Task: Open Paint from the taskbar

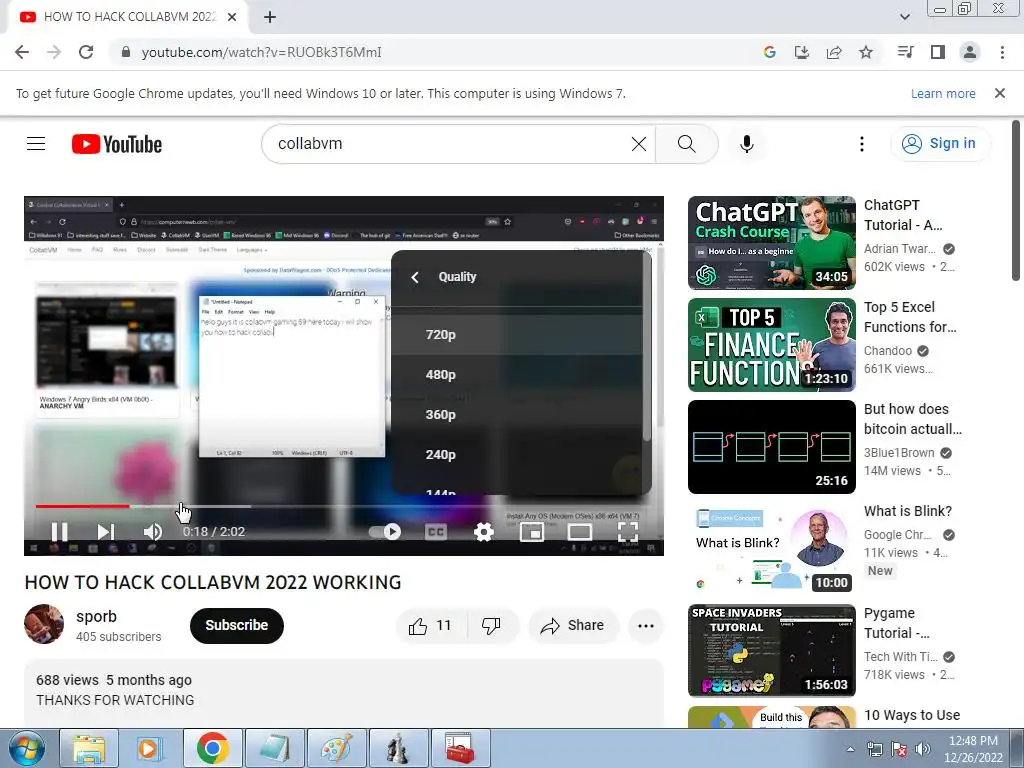Action: pos(336,748)
